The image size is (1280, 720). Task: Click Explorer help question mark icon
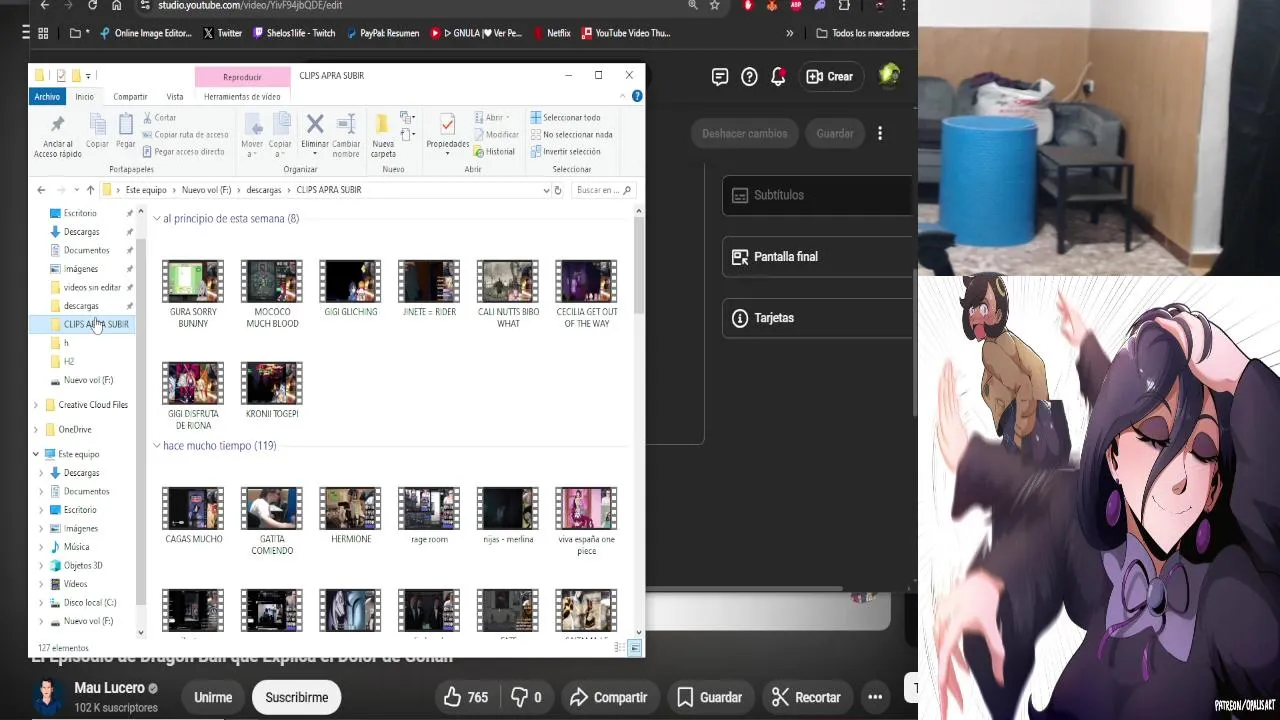pyautogui.click(x=637, y=96)
